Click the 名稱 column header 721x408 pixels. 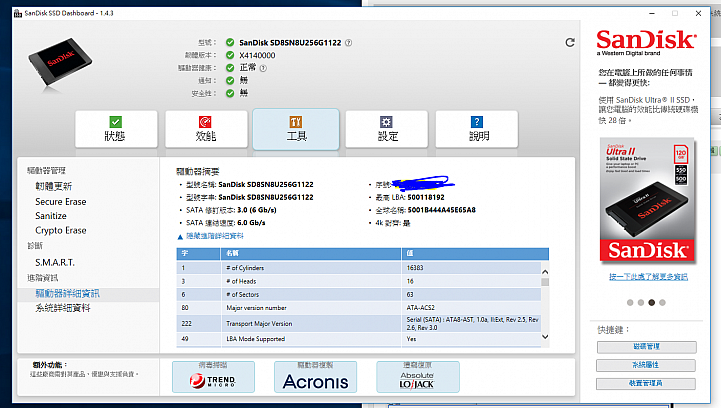(x=311, y=253)
